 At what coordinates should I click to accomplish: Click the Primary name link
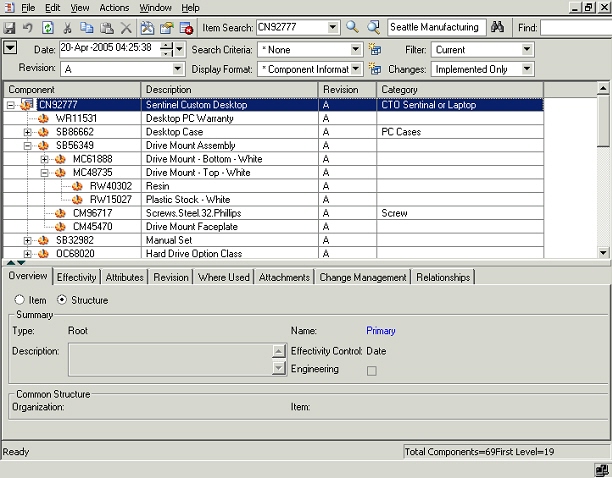381,331
